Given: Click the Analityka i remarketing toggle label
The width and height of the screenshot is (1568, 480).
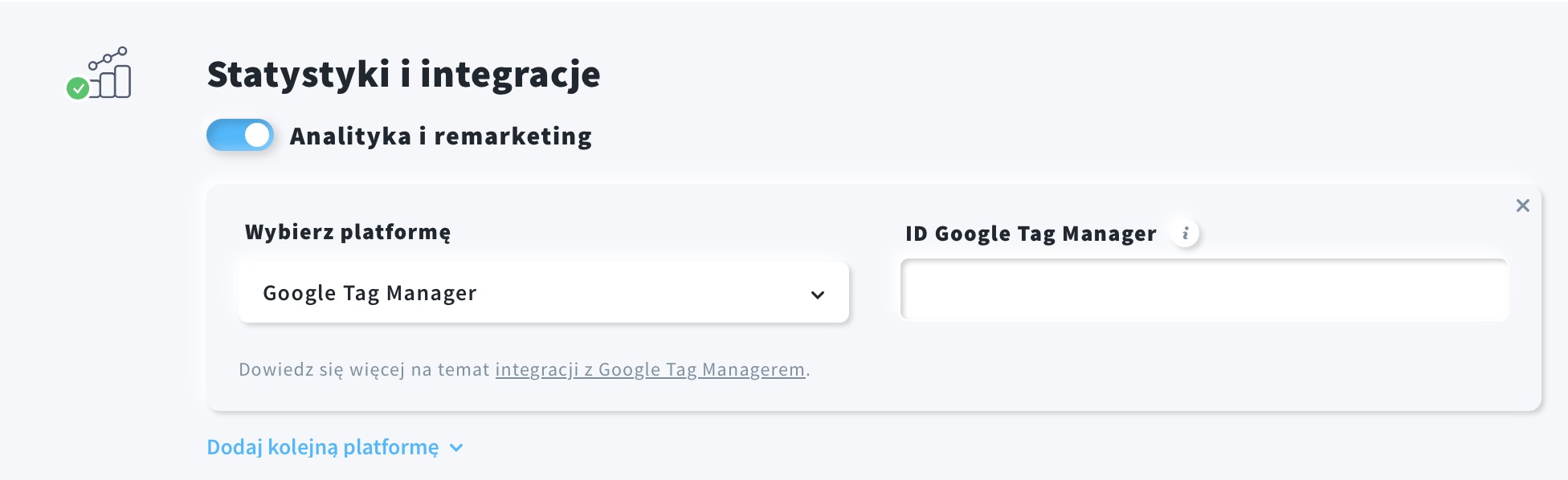Looking at the screenshot, I should point(441,136).
